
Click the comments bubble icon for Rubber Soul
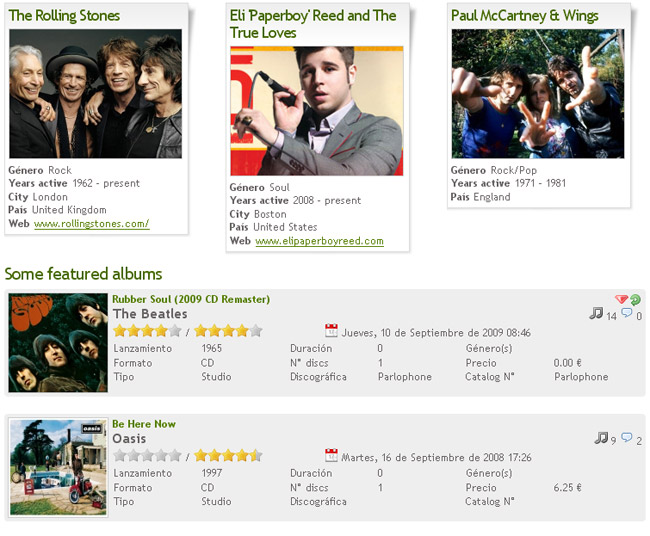pos(626,314)
